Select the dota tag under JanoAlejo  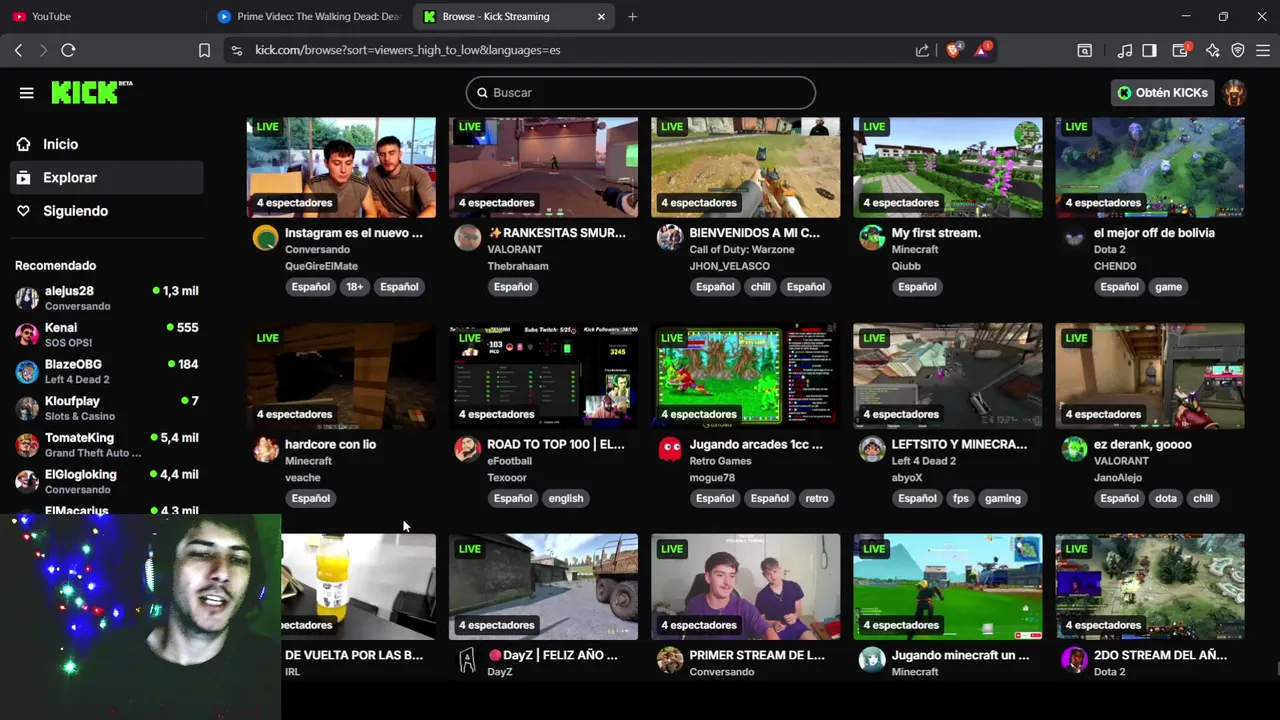(1167, 498)
